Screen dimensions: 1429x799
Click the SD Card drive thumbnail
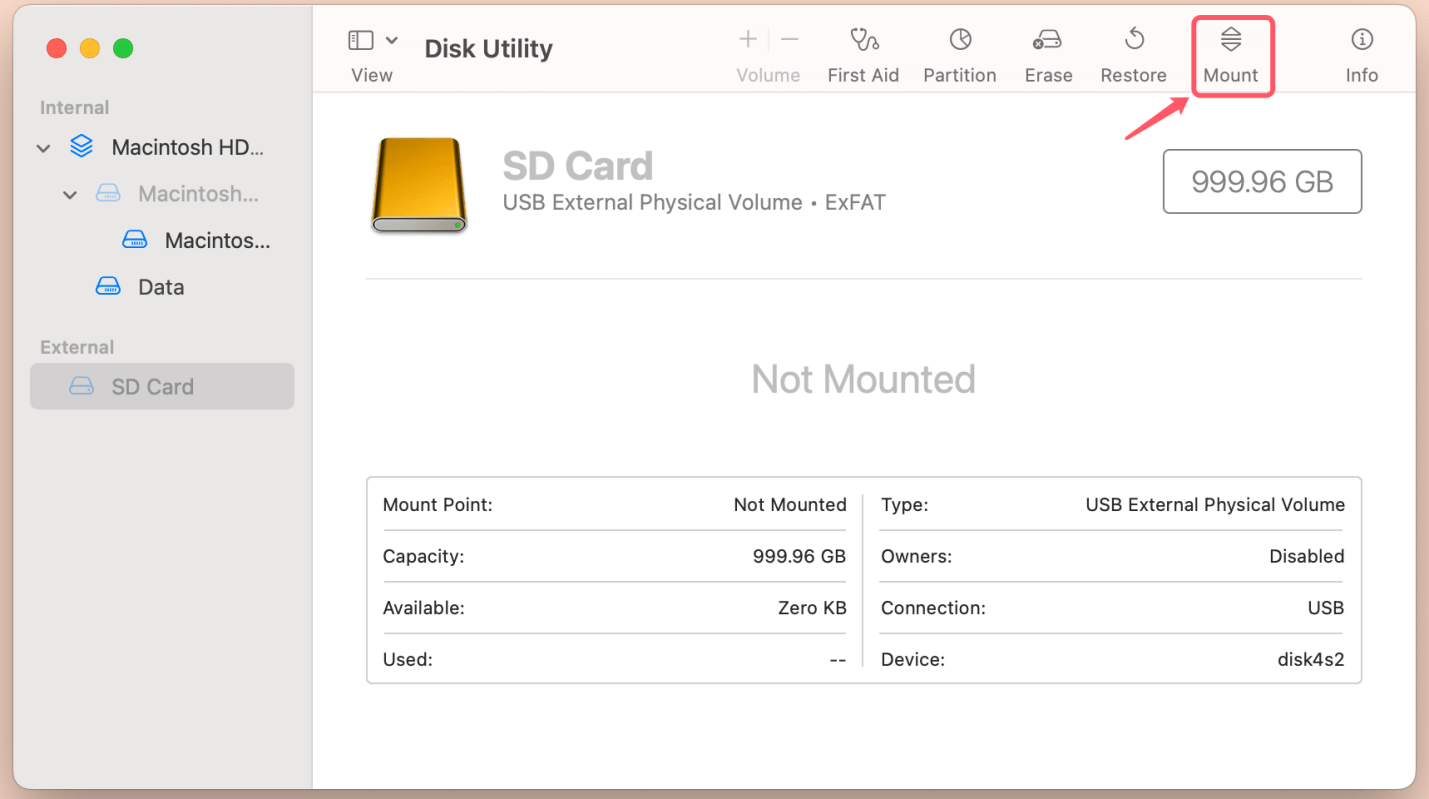(x=419, y=184)
